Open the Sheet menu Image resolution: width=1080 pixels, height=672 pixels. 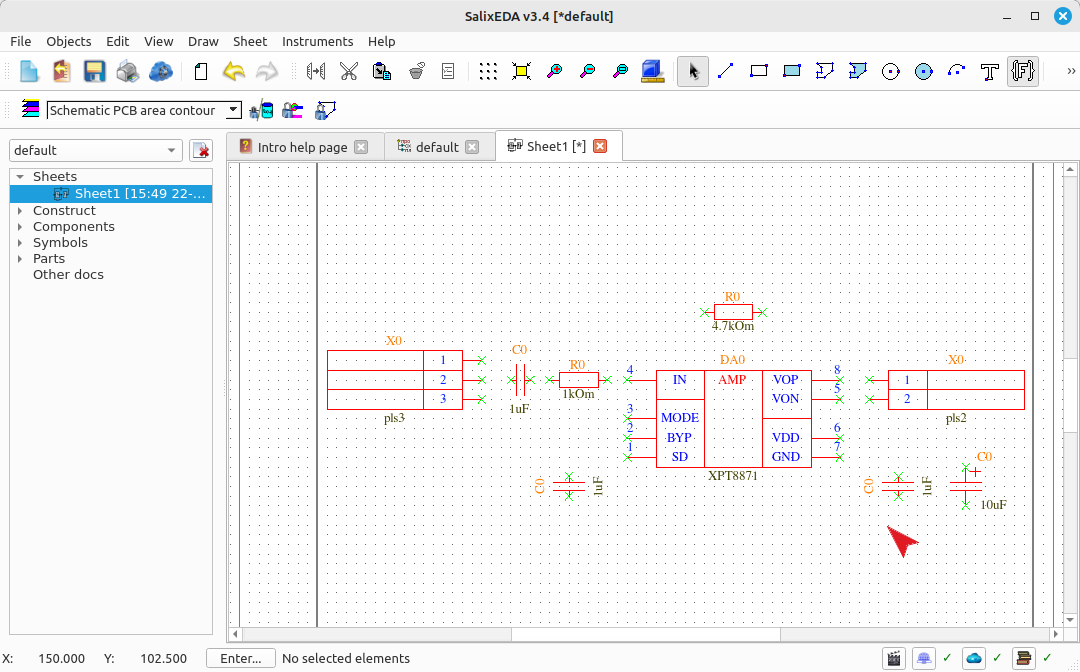point(250,41)
